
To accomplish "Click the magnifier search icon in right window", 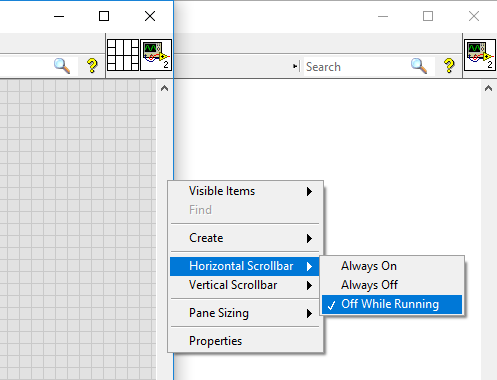I will (419, 66).
